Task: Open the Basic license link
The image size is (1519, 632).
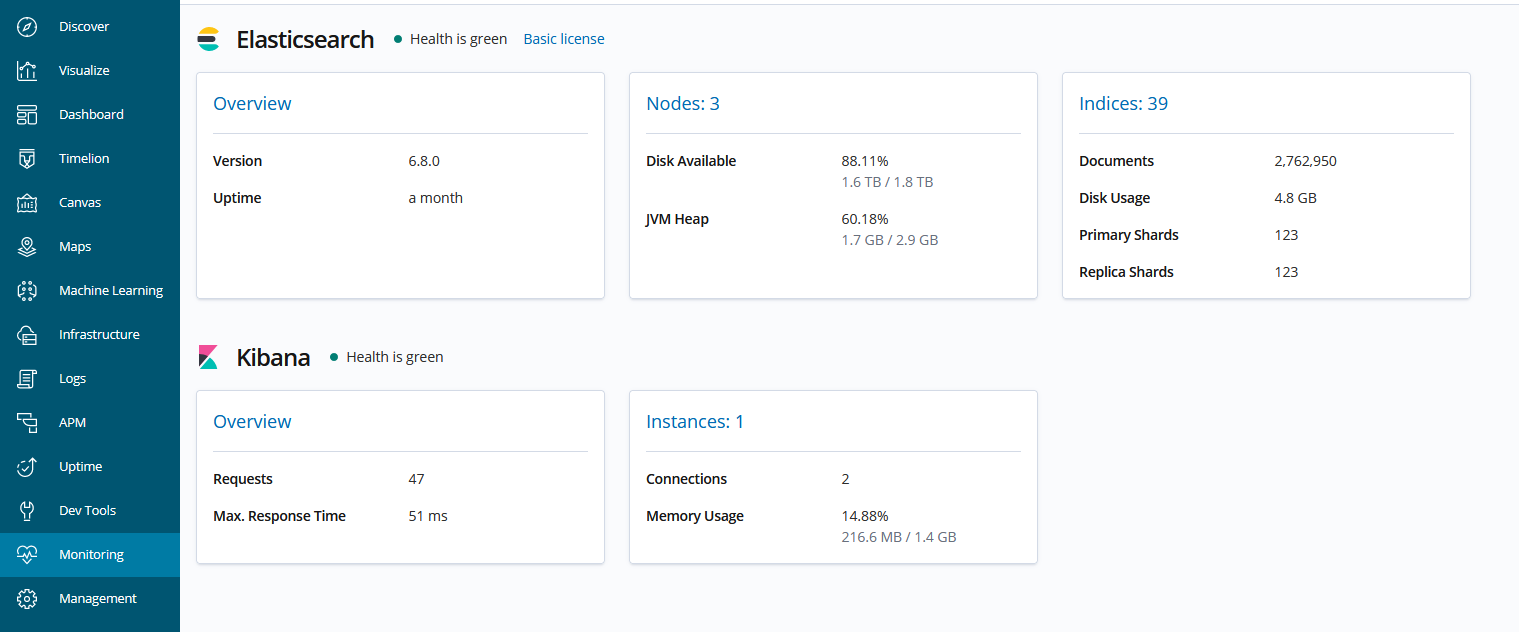Action: (564, 39)
